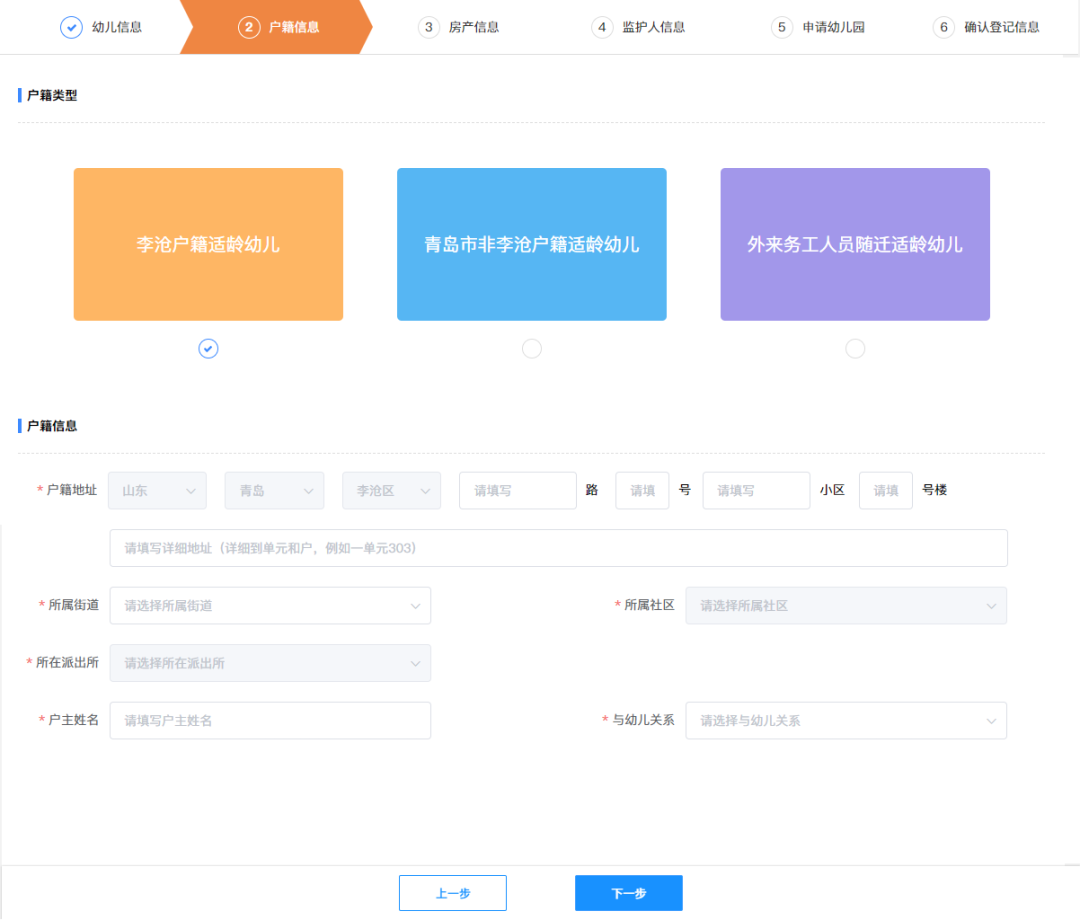Choose the orange 李沧户籍适龄幼儿 card
Viewport: 1080px width, 920px height.
pyautogui.click(x=208, y=244)
